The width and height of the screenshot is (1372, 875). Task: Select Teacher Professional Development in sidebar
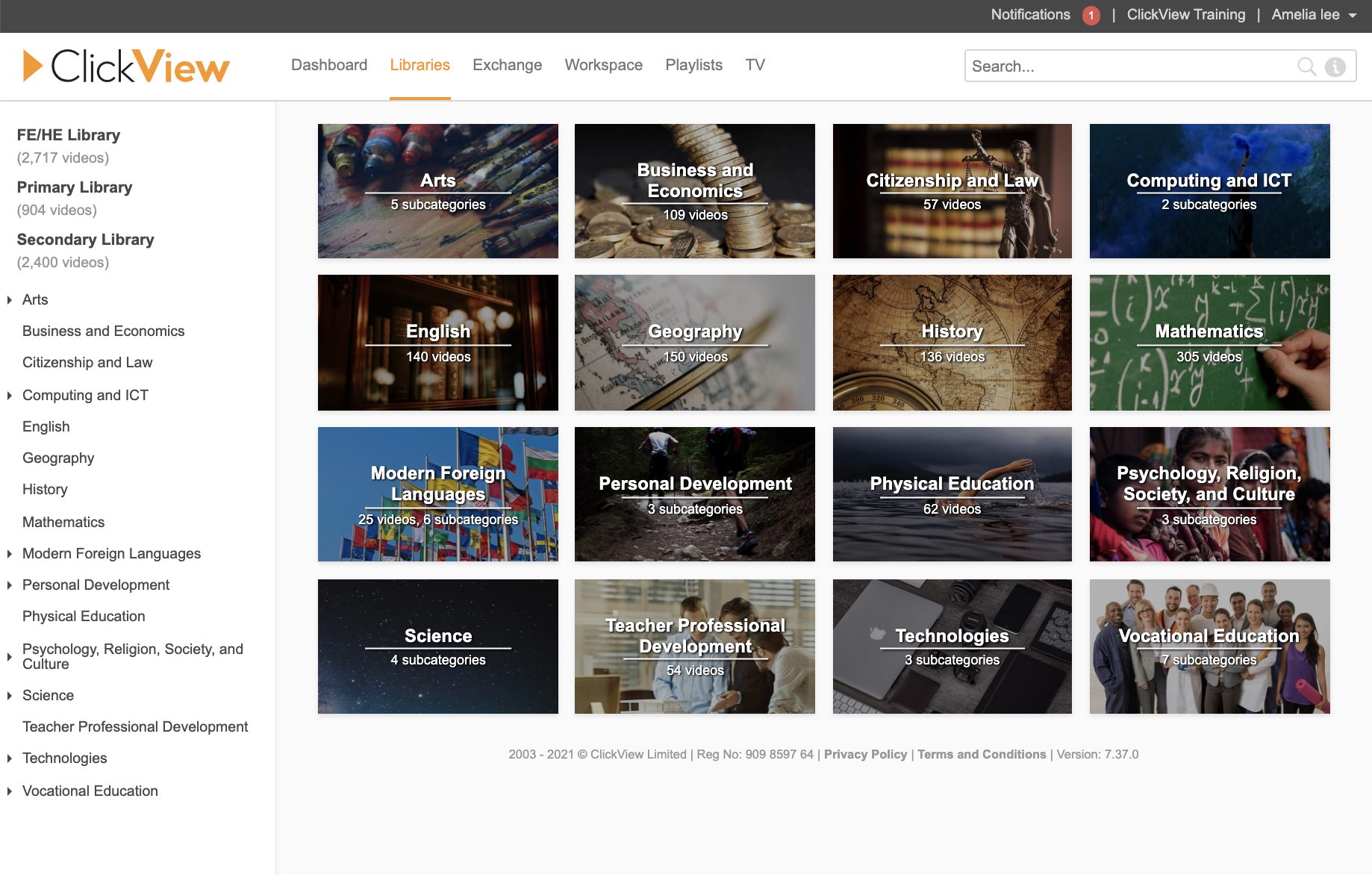(x=135, y=727)
